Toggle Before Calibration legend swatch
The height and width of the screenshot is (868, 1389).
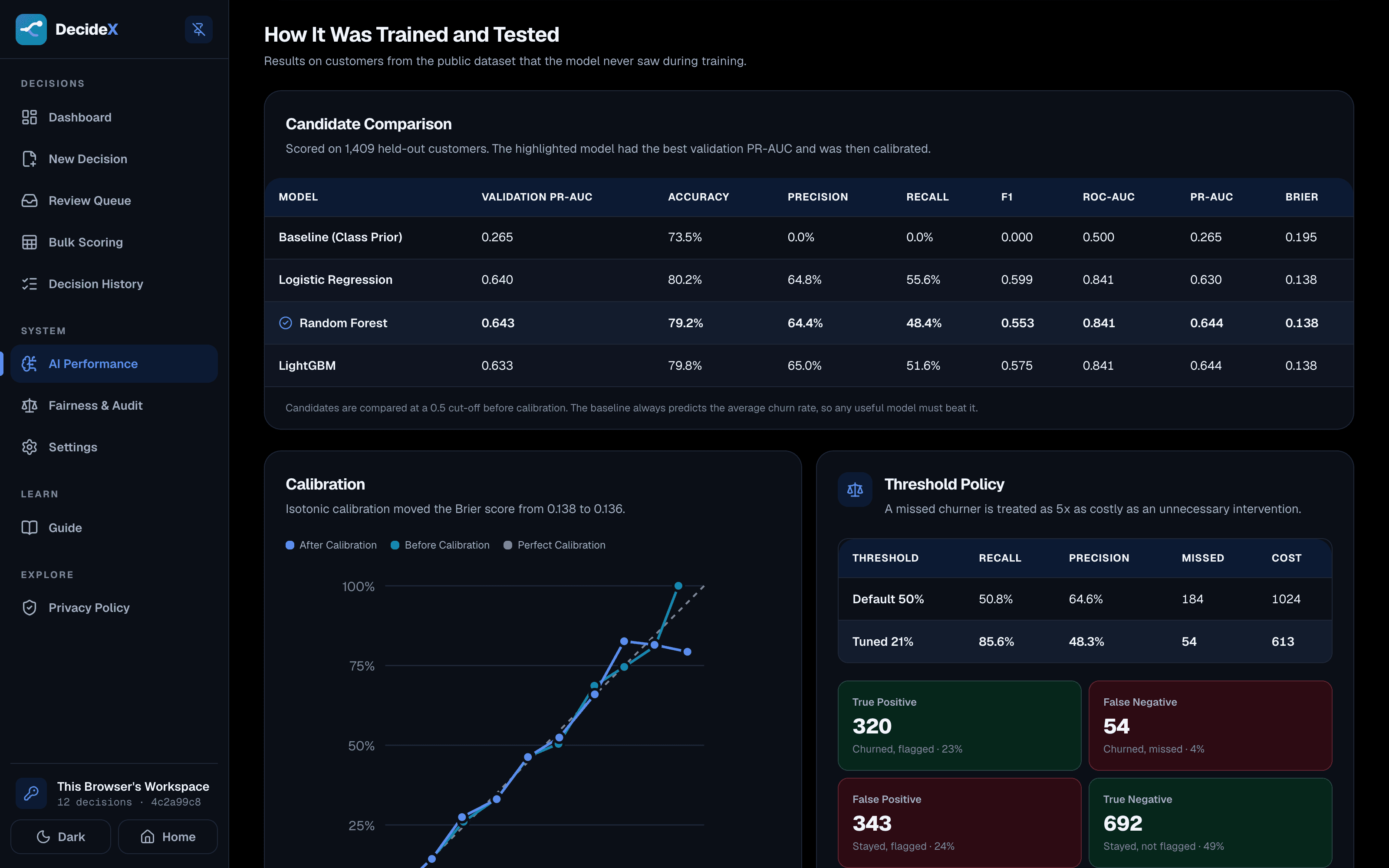coord(395,545)
